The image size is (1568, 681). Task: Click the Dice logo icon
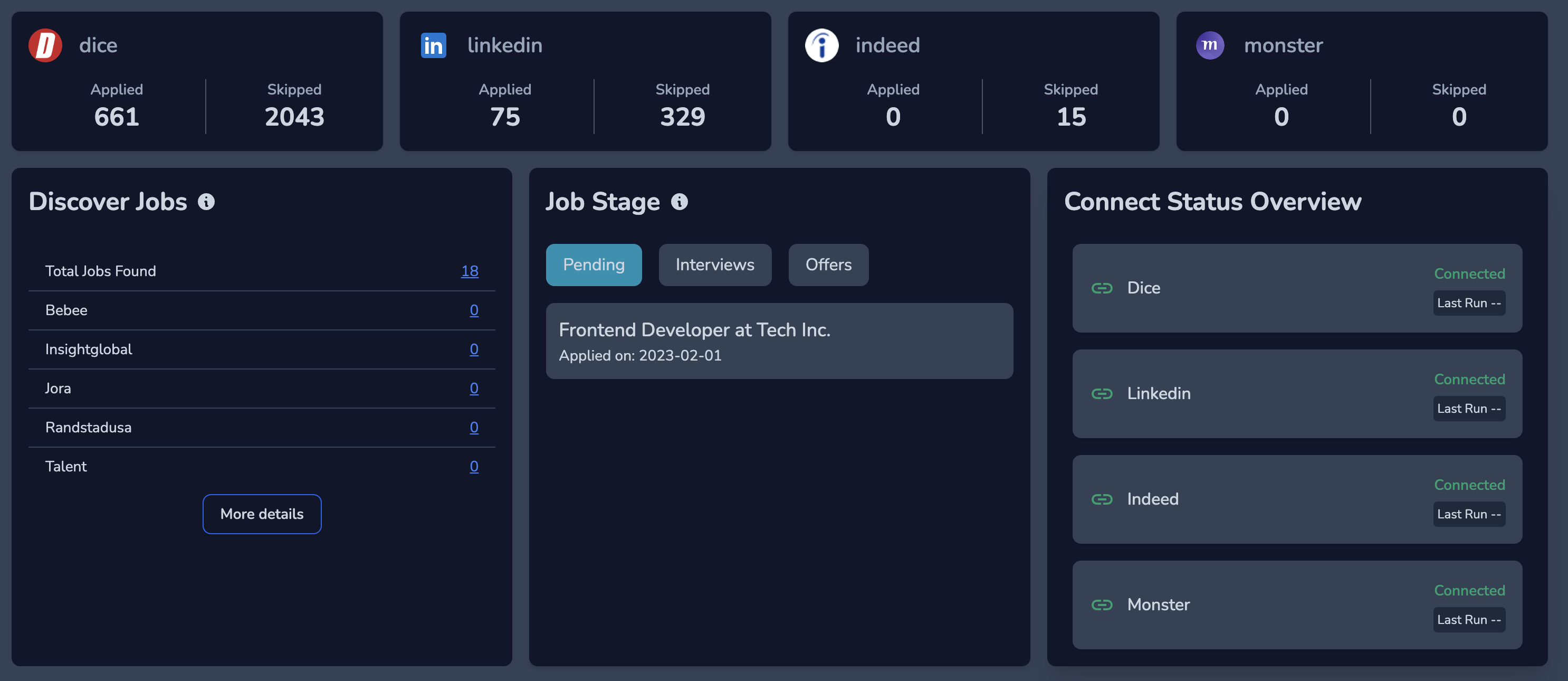(45, 45)
